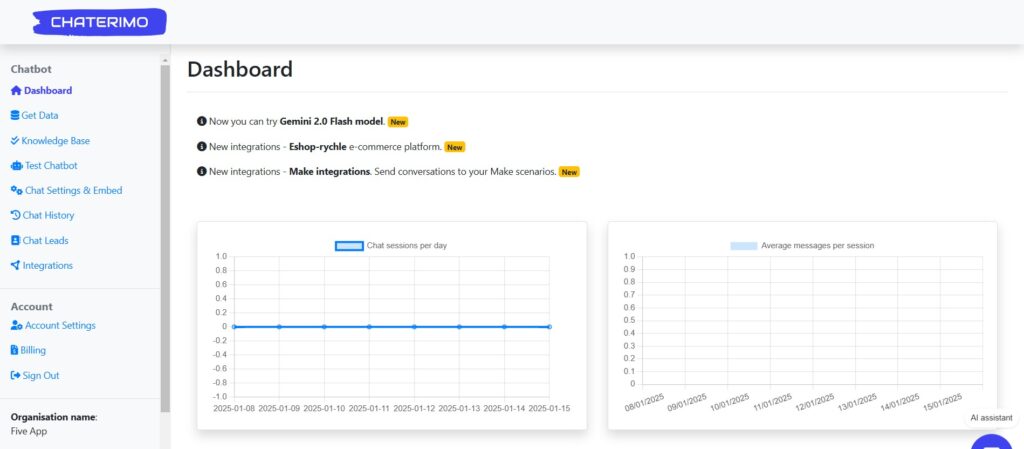This screenshot has height=449, width=1024.
Task: Click the sidebar vertical scrollbar
Action: pos(165,230)
